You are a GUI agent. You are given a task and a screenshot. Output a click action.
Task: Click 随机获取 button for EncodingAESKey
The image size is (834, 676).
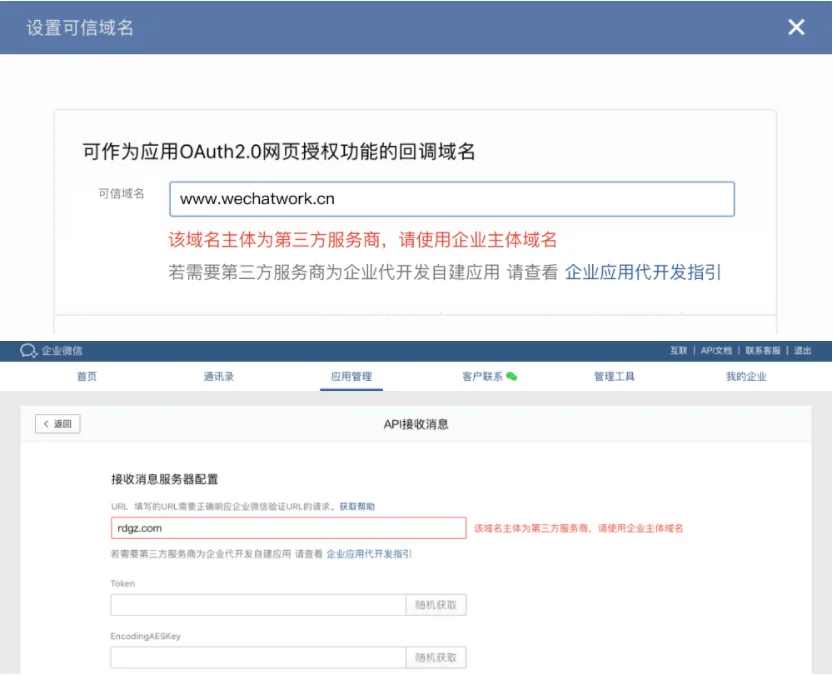click(x=436, y=657)
